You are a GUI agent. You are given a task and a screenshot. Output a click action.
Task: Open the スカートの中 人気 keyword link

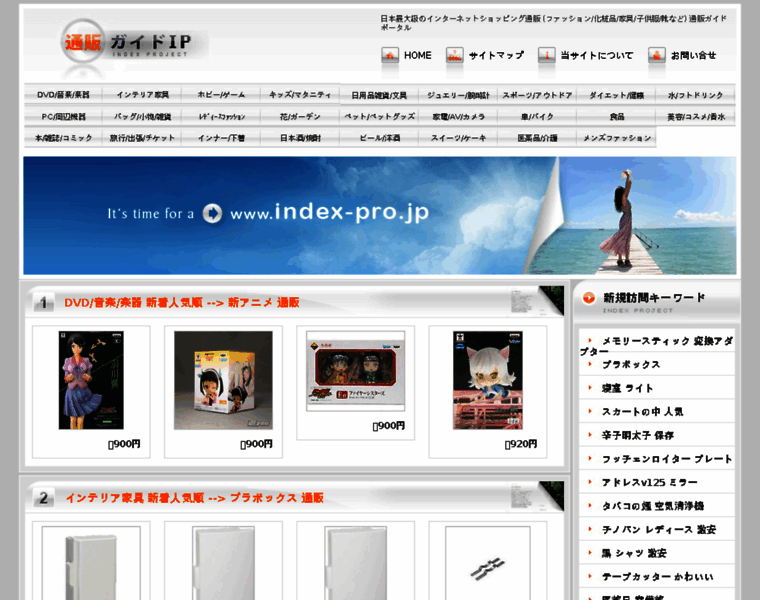click(x=643, y=411)
